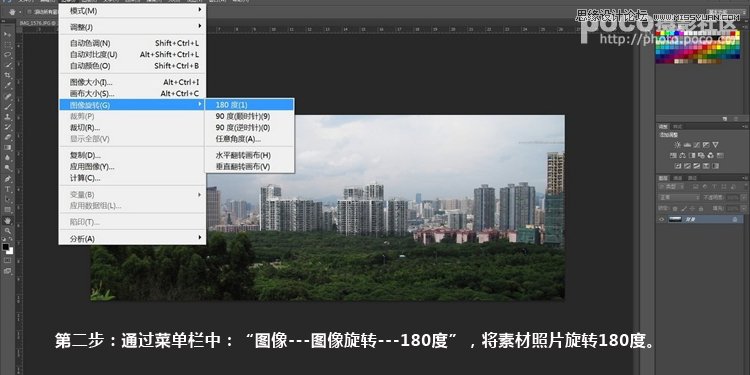Select the IMG_1576.JPG document tab
The image size is (750, 375).
click(x=37, y=22)
